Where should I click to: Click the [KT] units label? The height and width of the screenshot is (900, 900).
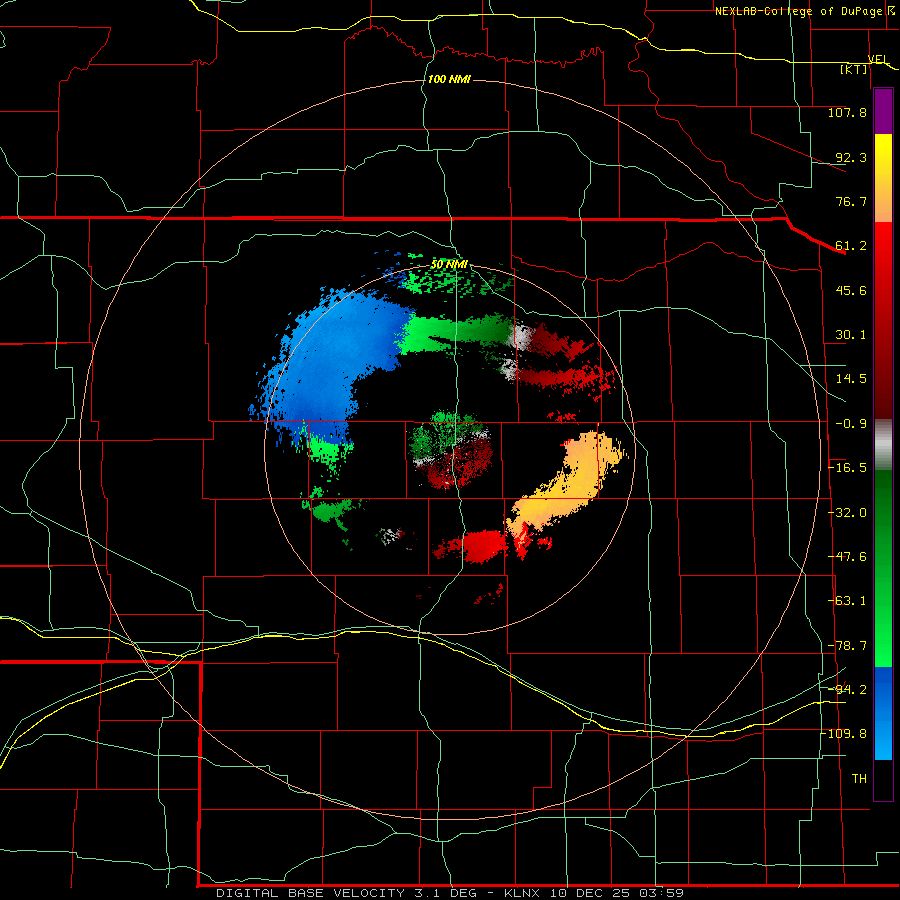854,69
